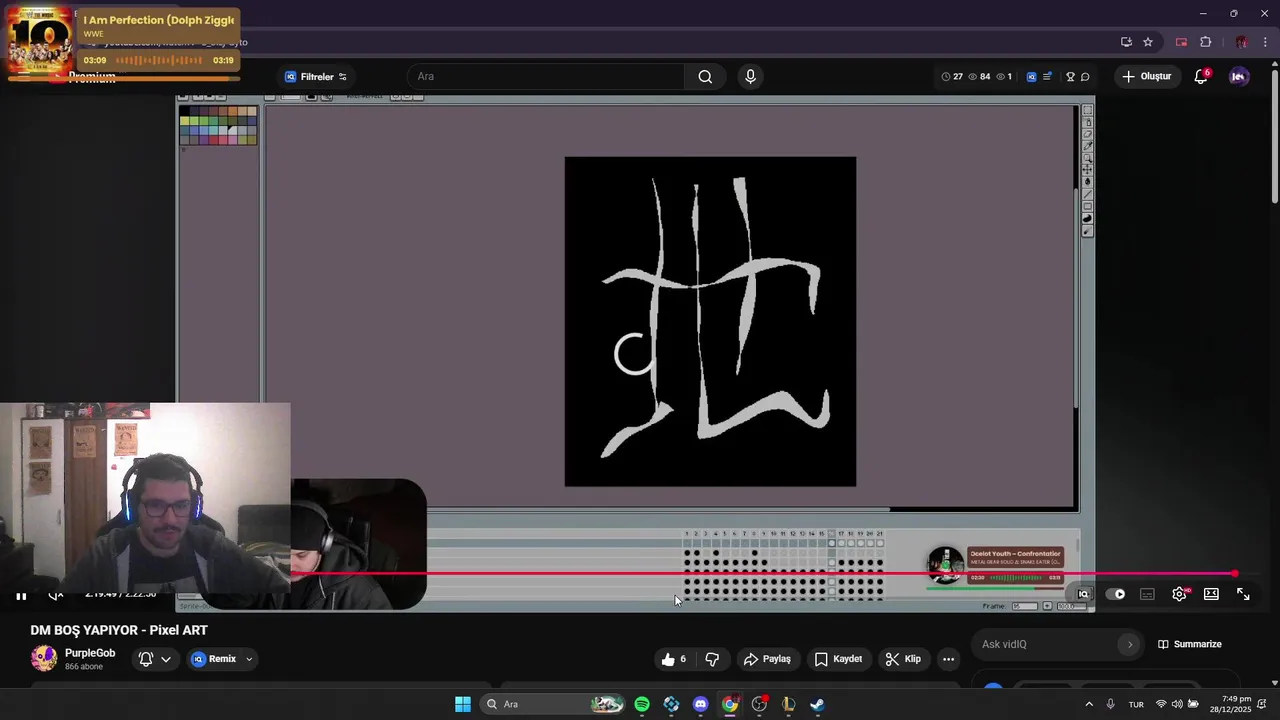This screenshot has width=1280, height=720.
Task: Create a clip with the Klip button
Action: (903, 659)
